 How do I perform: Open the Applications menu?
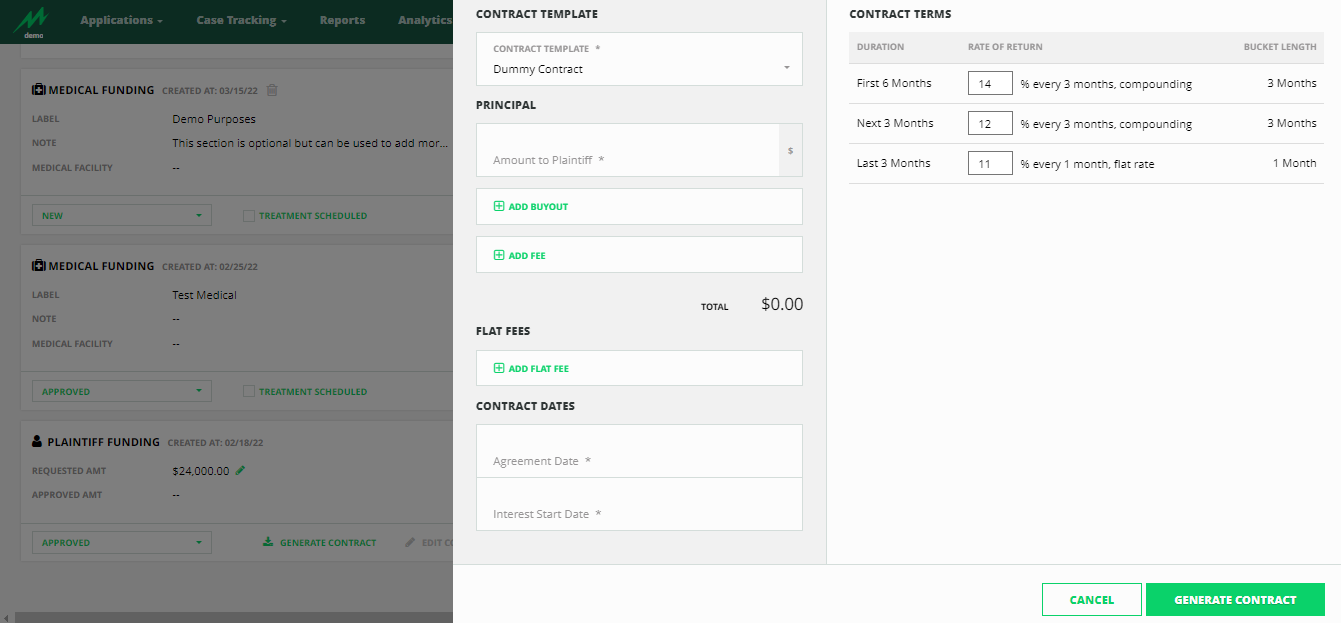[x=122, y=20]
